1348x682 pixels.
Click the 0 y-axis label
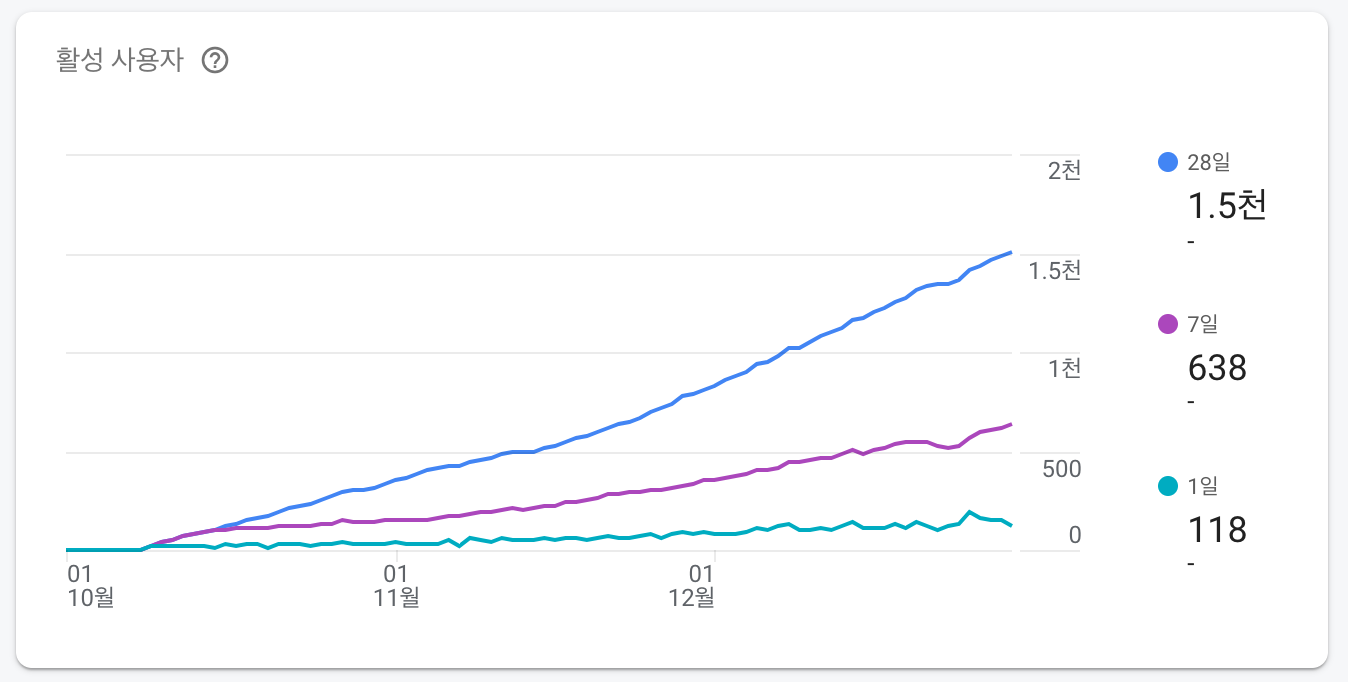tap(1075, 535)
